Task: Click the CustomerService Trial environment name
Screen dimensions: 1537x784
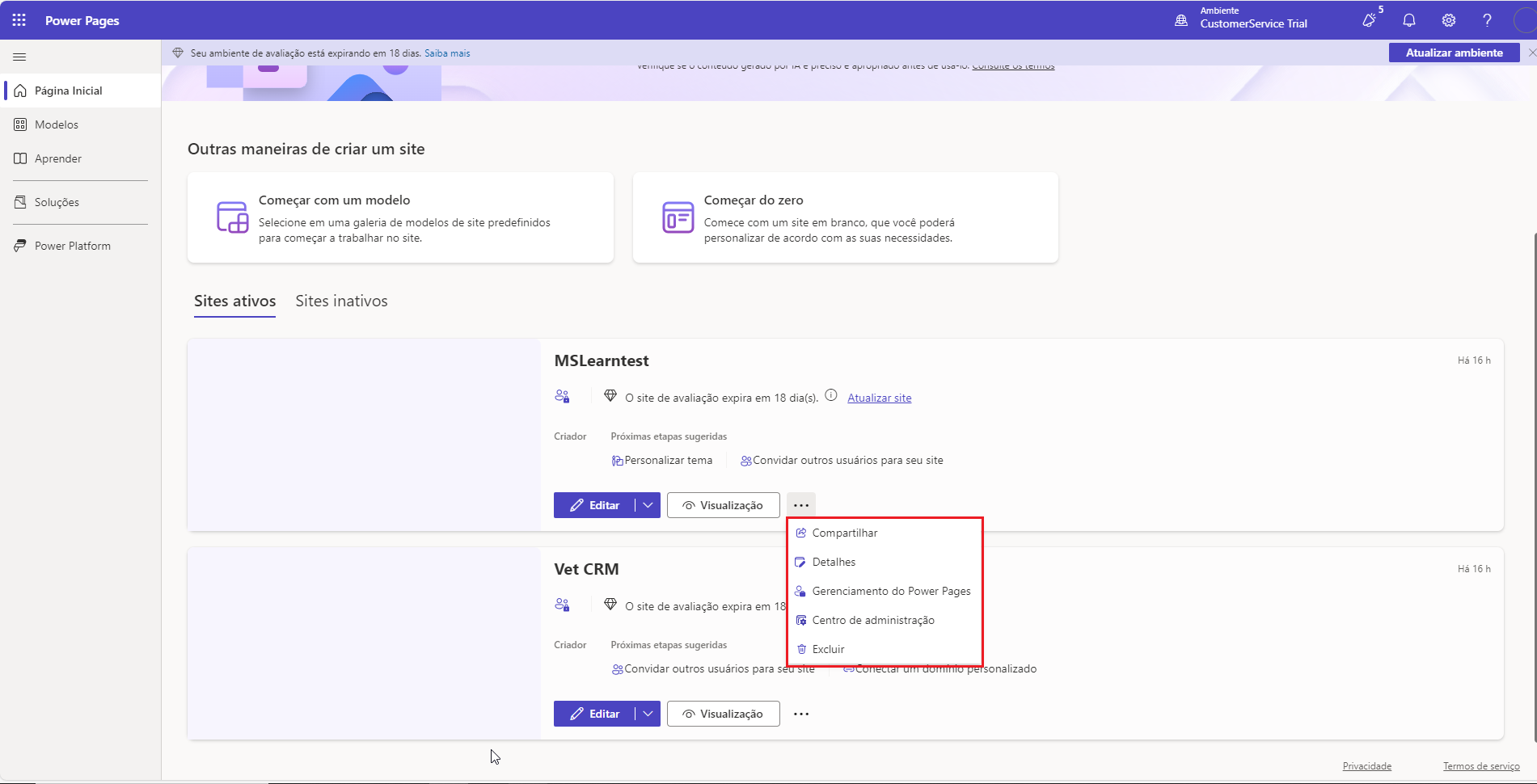Action: click(1253, 24)
